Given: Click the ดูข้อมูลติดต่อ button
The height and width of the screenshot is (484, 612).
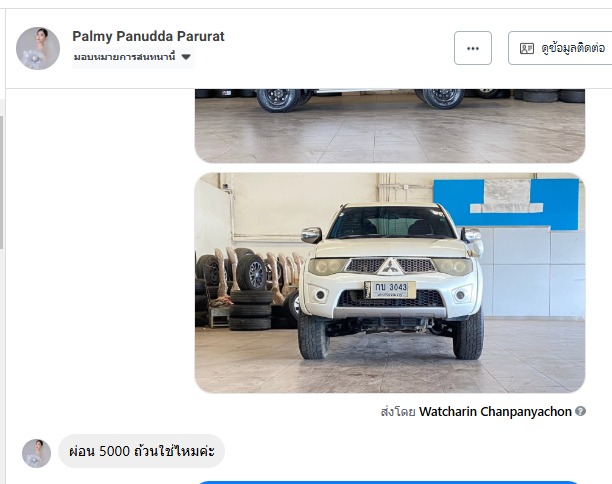Looking at the screenshot, I should pyautogui.click(x=560, y=48).
